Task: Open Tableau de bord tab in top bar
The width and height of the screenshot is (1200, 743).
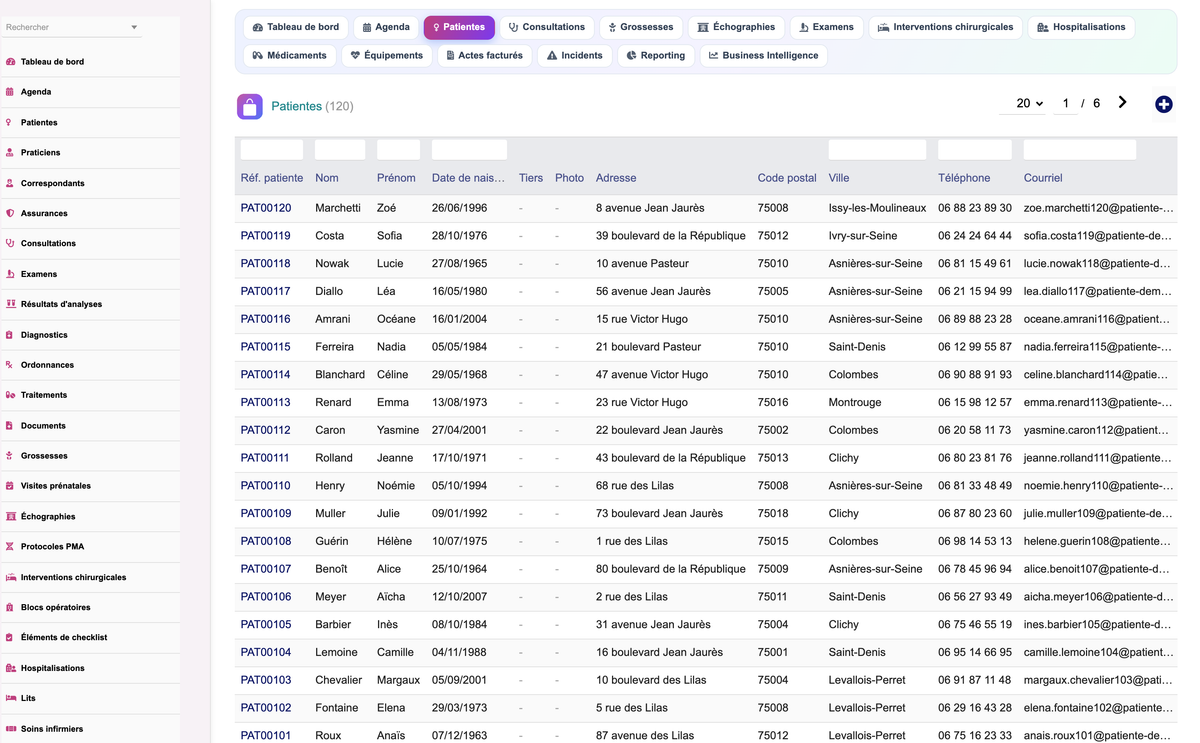Action: click(296, 27)
